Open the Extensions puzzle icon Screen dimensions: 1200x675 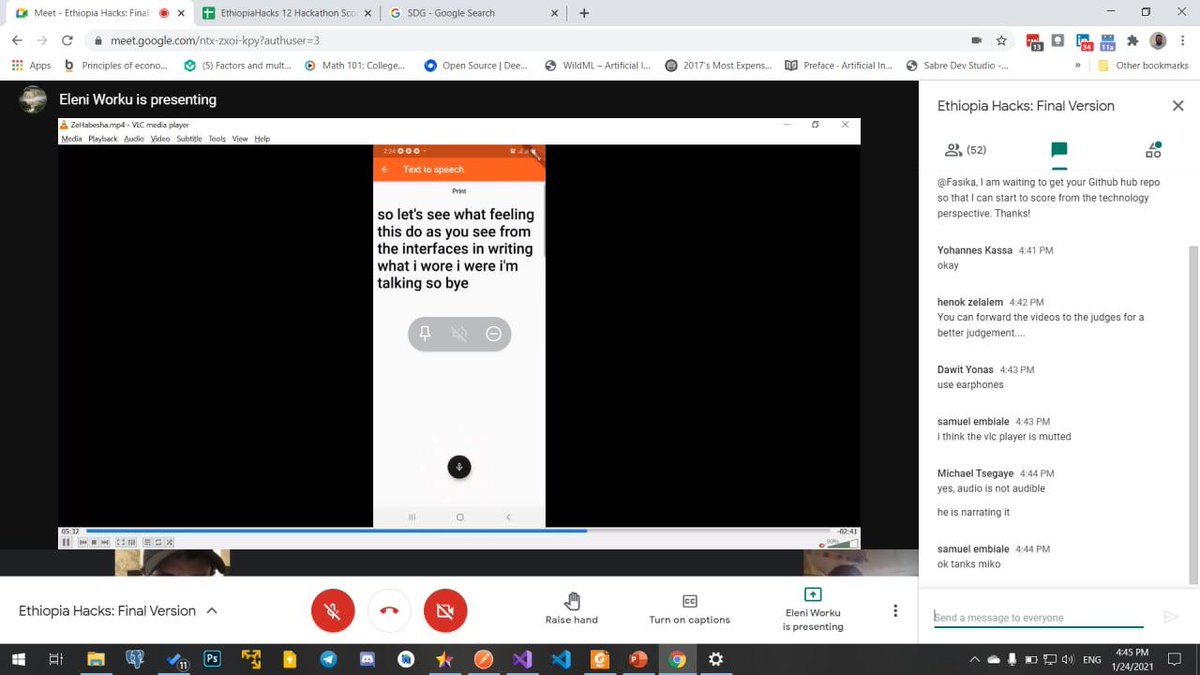point(1132,41)
